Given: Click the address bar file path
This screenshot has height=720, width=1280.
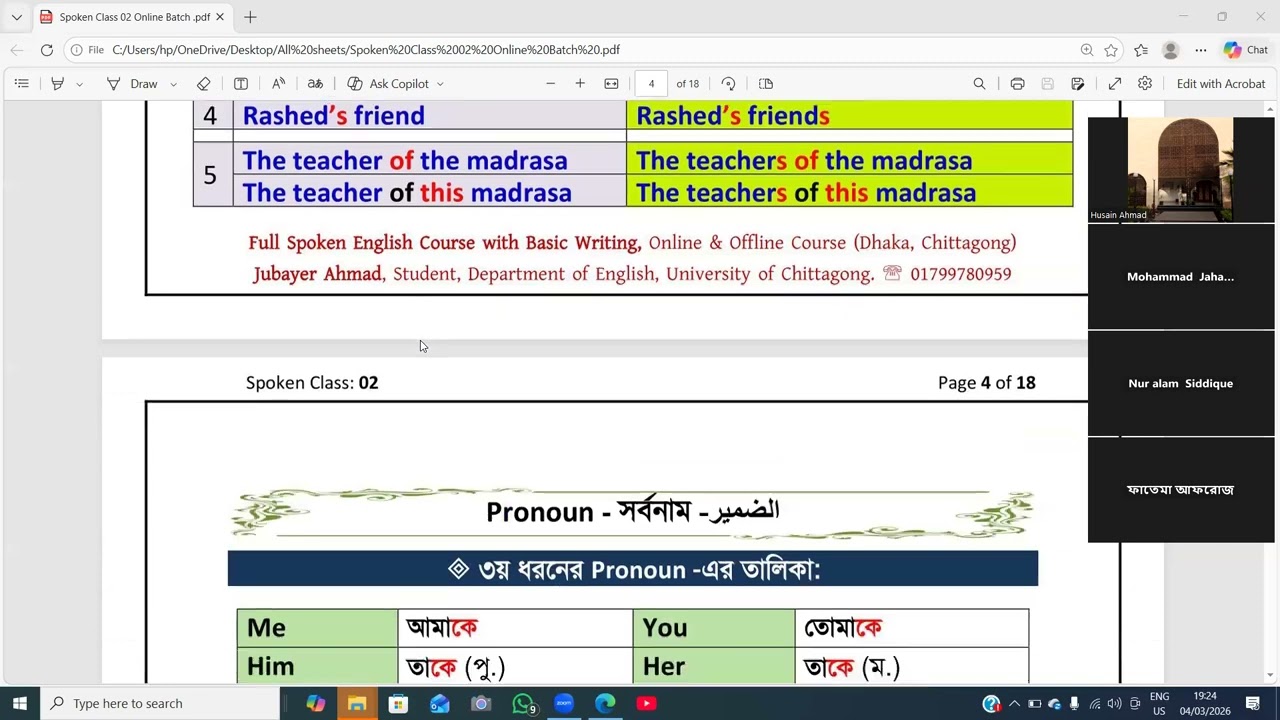Looking at the screenshot, I should [x=366, y=50].
